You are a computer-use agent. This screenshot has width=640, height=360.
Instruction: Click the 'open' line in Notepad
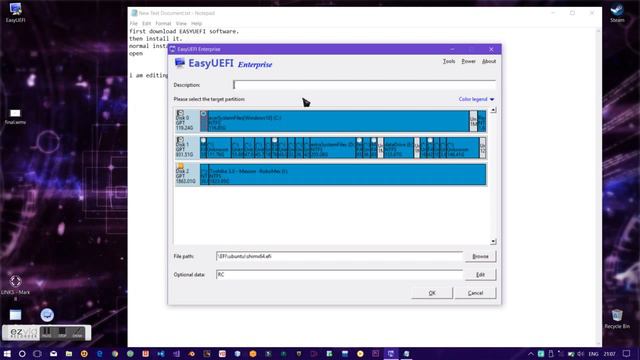[x=136, y=53]
